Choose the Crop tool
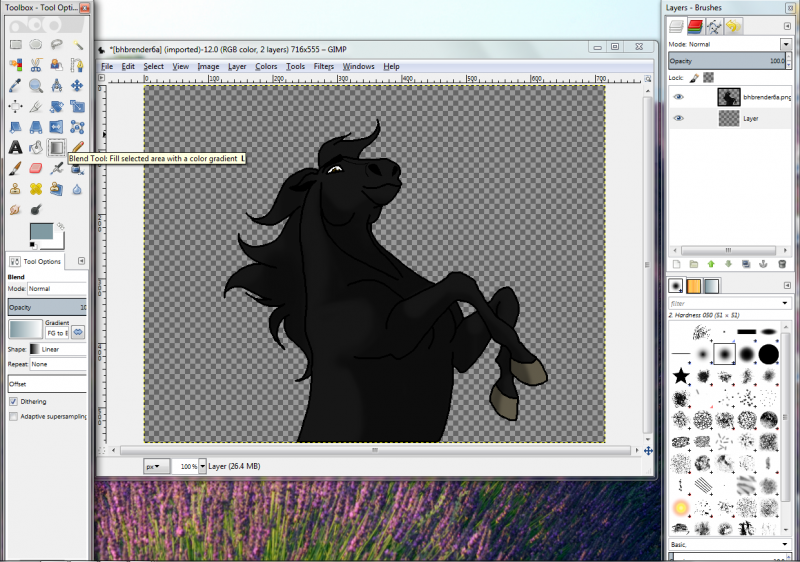Viewport: 800px width, 562px height. click(36, 106)
